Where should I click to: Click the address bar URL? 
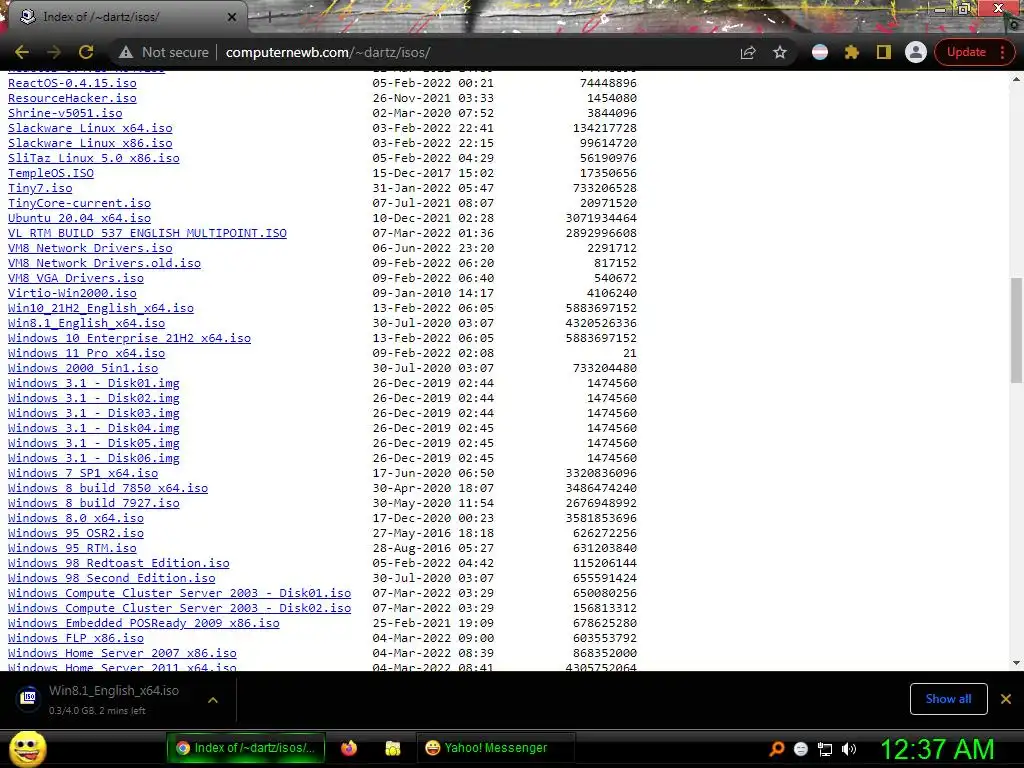click(328, 52)
